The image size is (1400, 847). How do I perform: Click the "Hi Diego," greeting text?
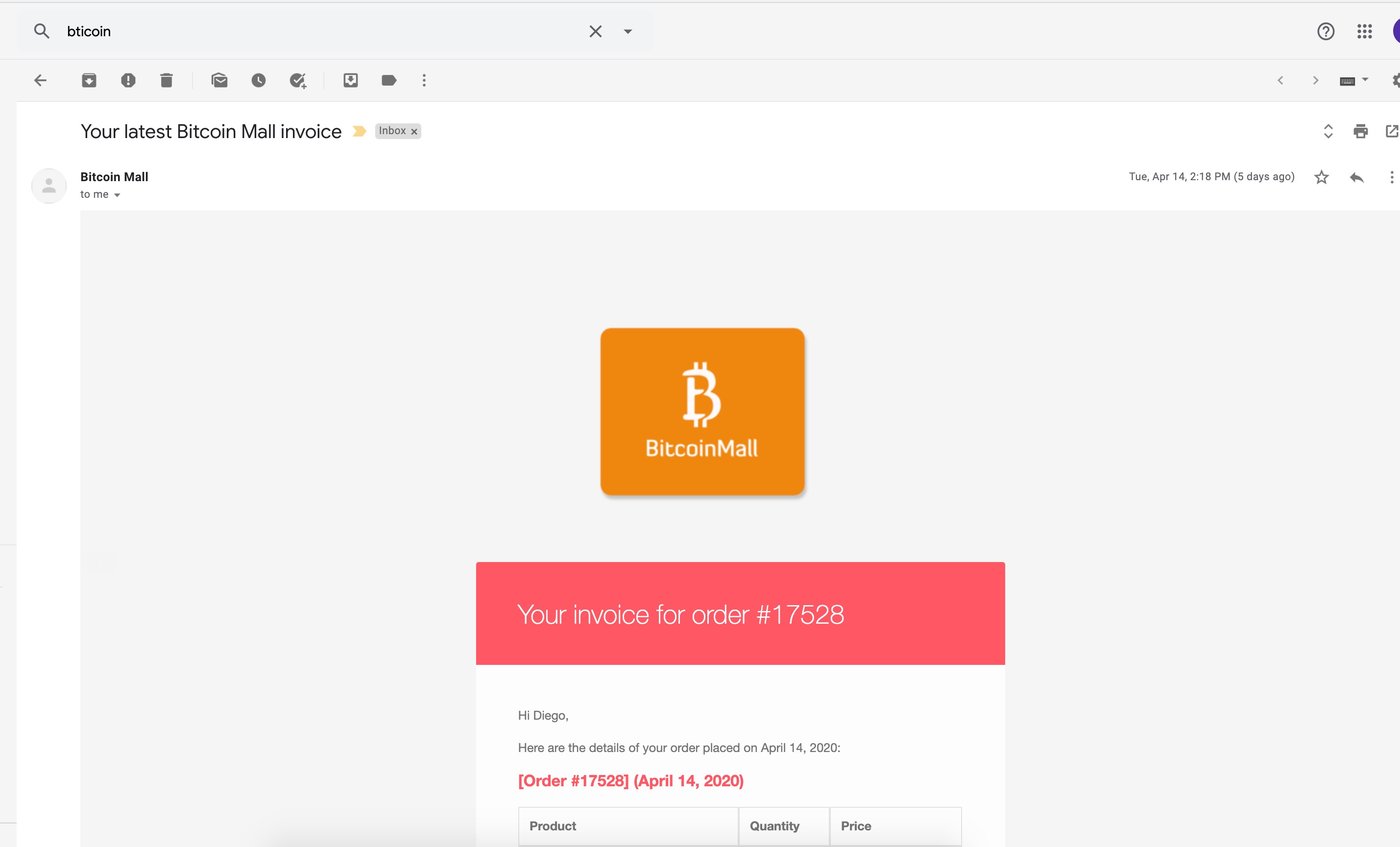coord(543,715)
